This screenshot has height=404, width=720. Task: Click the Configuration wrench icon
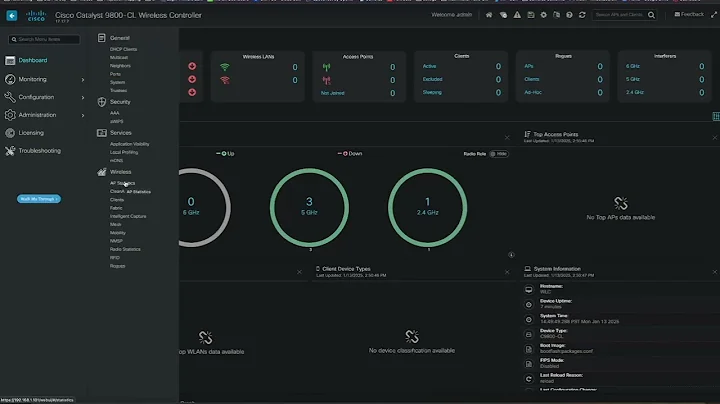pos(10,97)
